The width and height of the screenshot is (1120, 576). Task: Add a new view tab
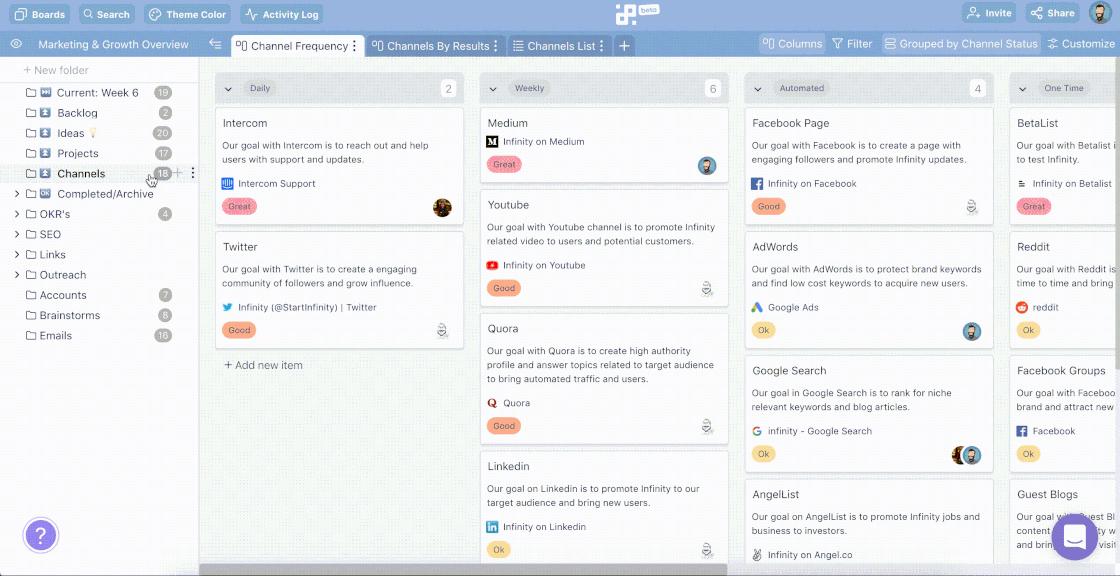tap(624, 46)
